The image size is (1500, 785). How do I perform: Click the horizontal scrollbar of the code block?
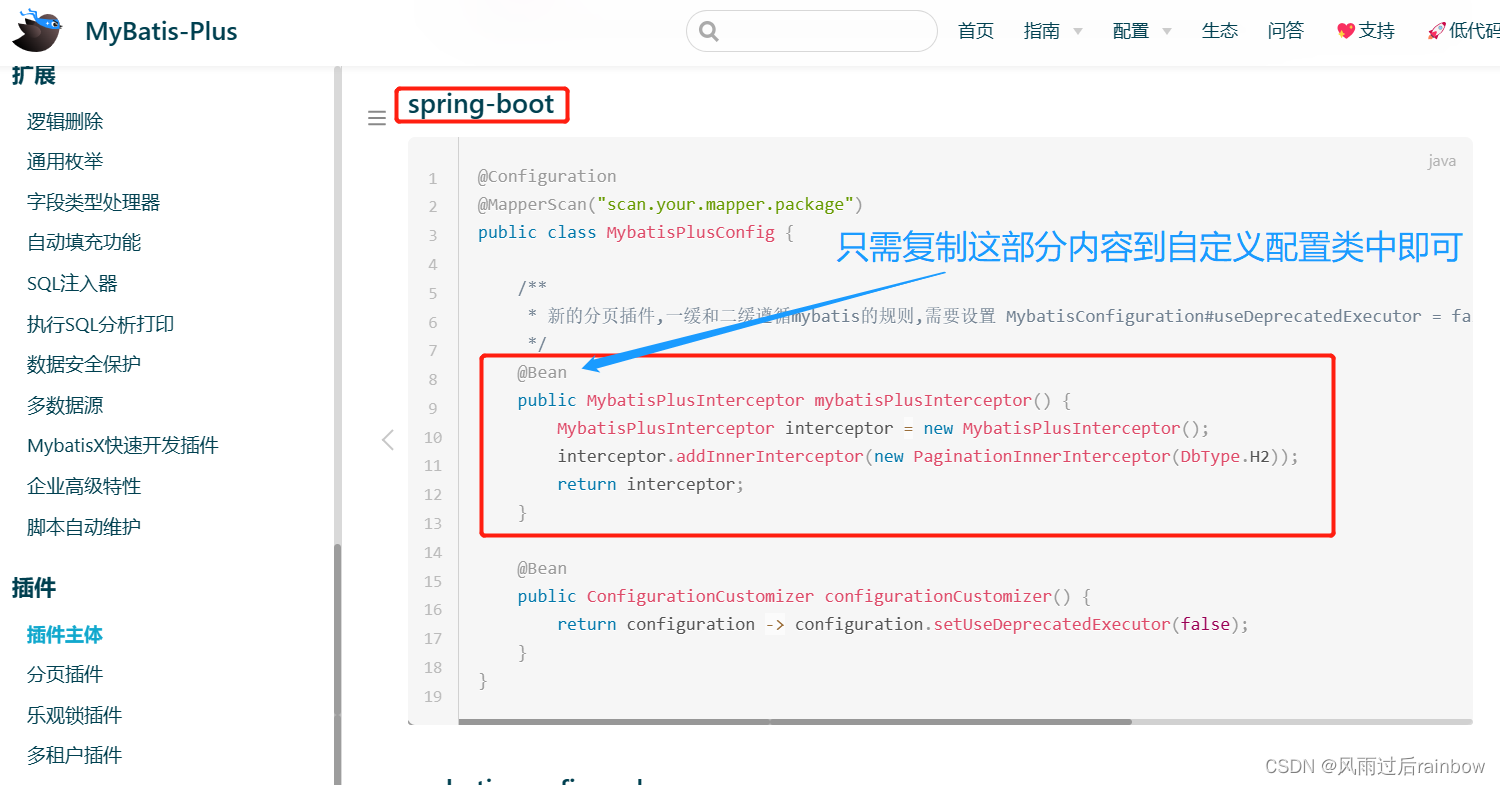(795, 721)
